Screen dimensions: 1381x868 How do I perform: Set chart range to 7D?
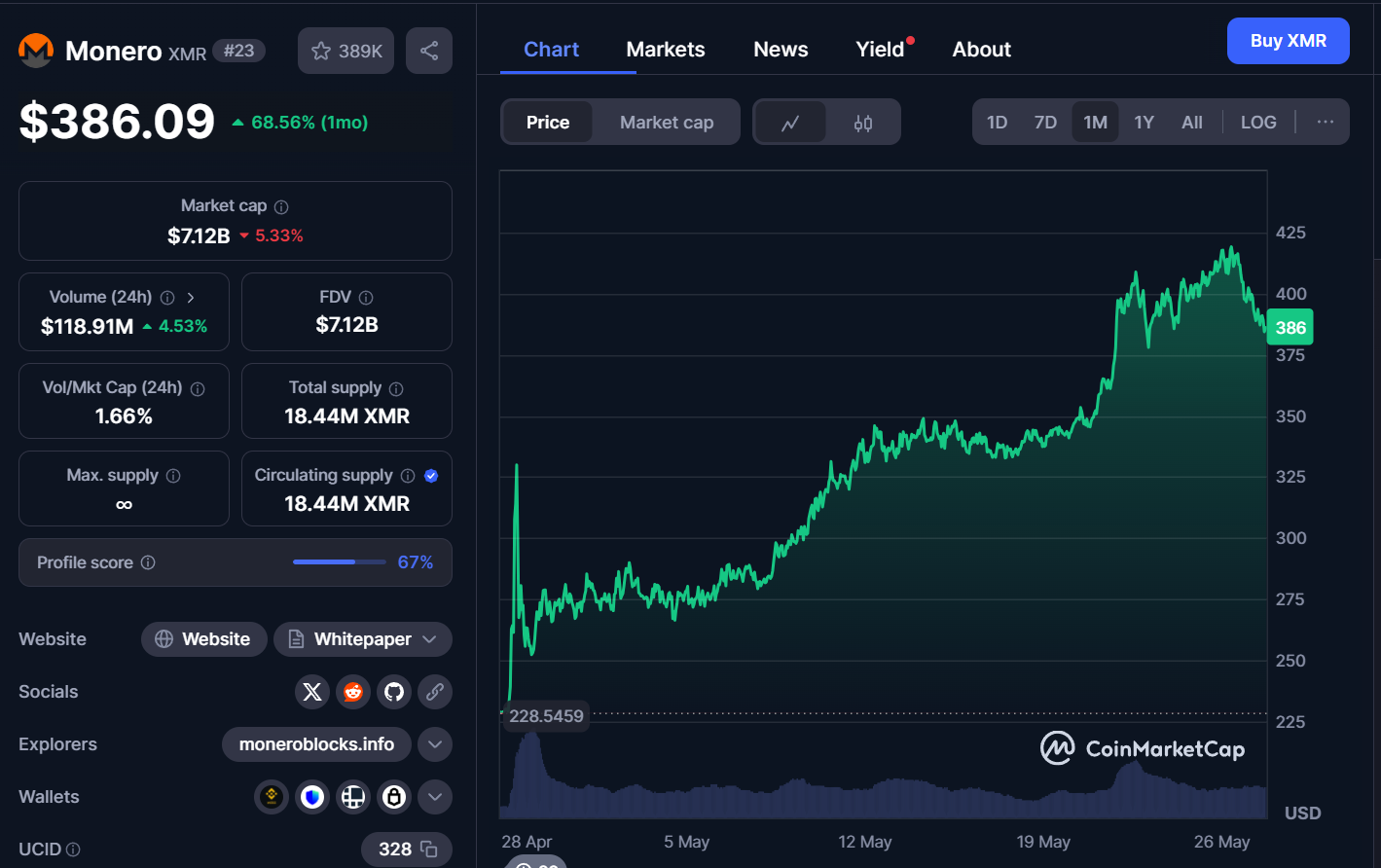(x=1045, y=123)
